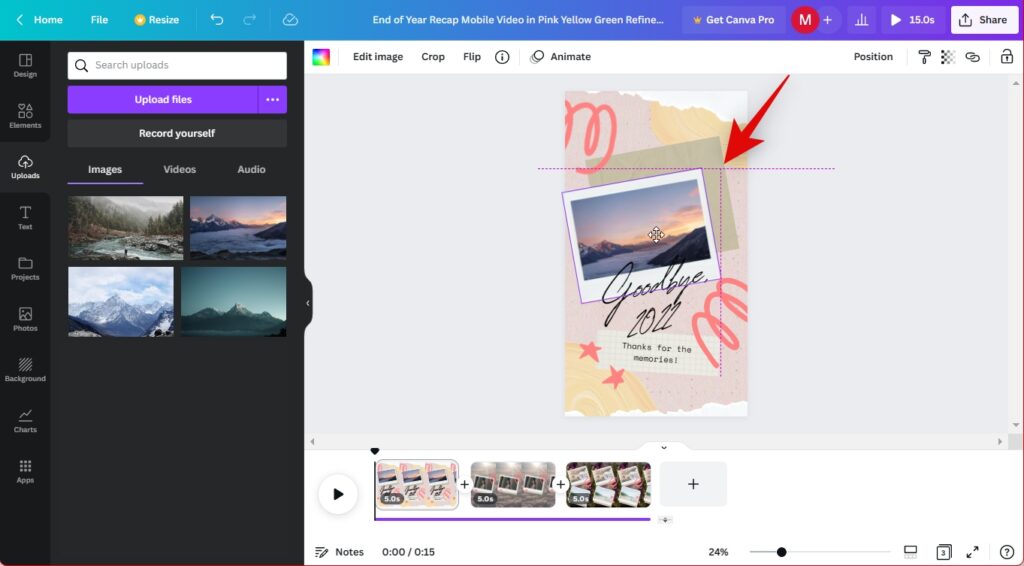Image resolution: width=1024 pixels, height=566 pixels.
Task: Open the help question mark icon
Action: click(x=1006, y=552)
